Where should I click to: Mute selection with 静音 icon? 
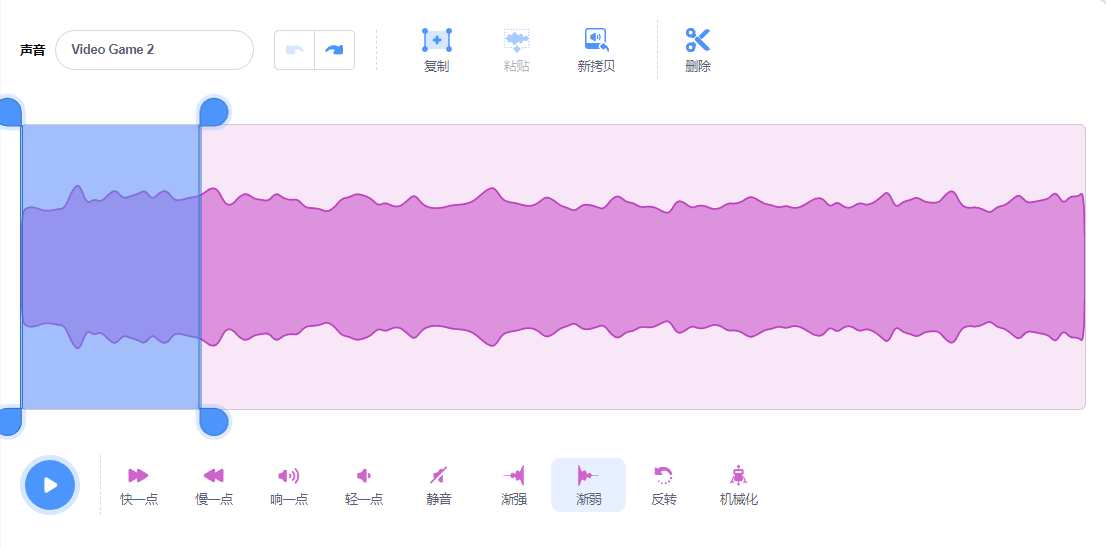click(439, 475)
